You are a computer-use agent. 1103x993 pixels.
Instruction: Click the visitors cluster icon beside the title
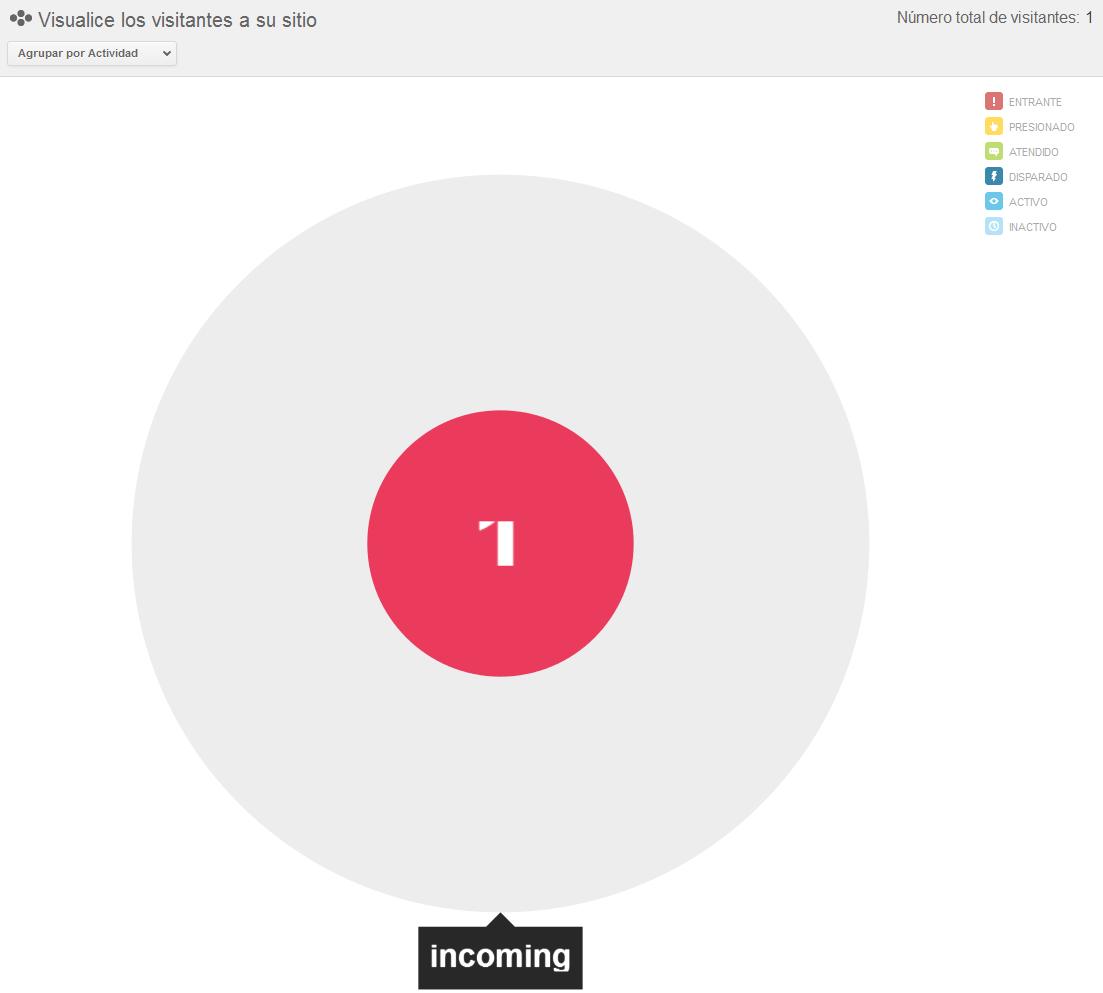[21, 18]
